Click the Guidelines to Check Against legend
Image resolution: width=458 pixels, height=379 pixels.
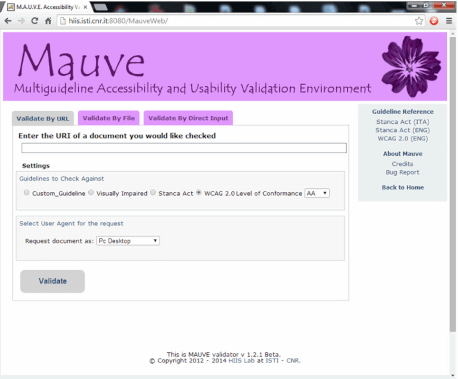tap(62, 179)
